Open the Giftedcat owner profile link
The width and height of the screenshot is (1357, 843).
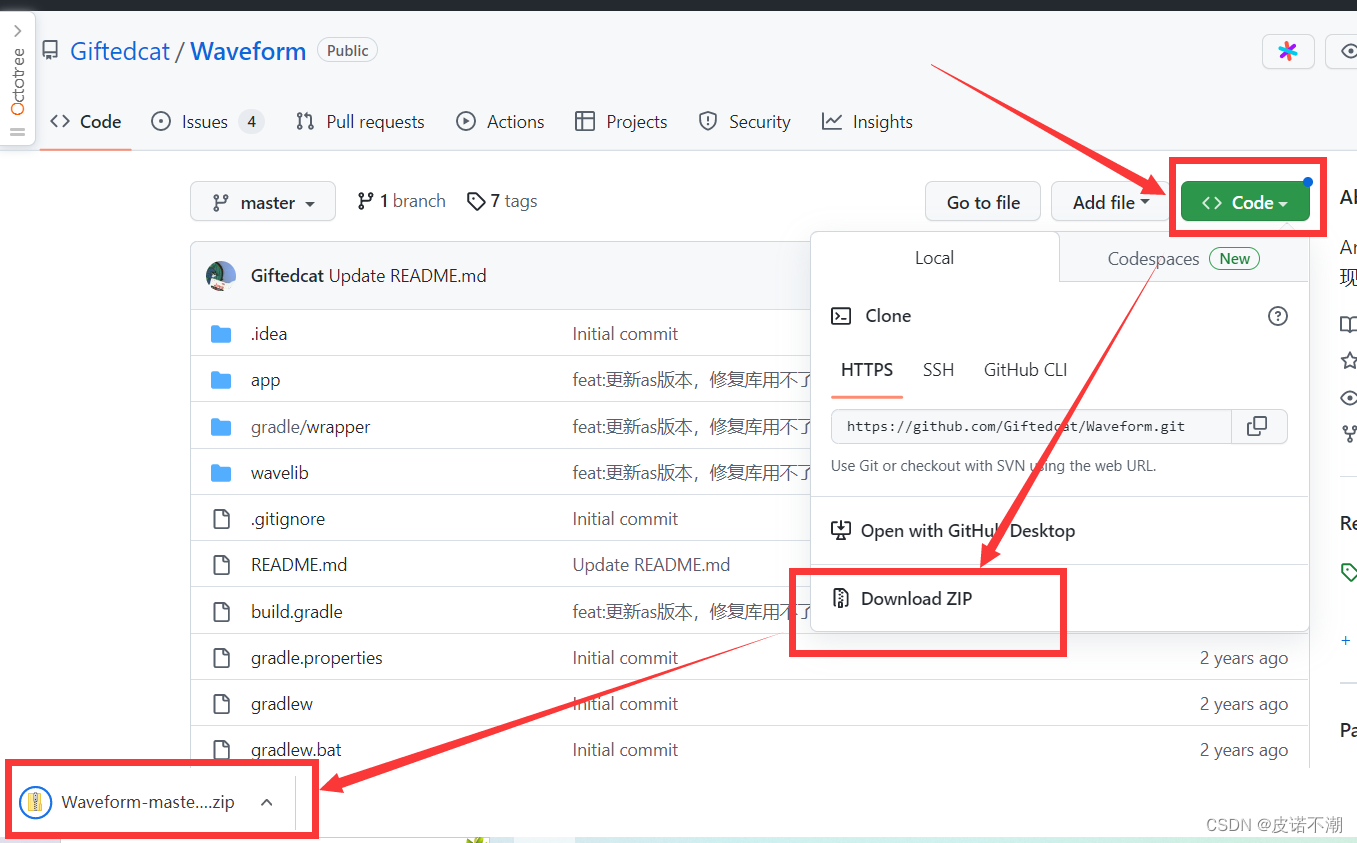[120, 51]
